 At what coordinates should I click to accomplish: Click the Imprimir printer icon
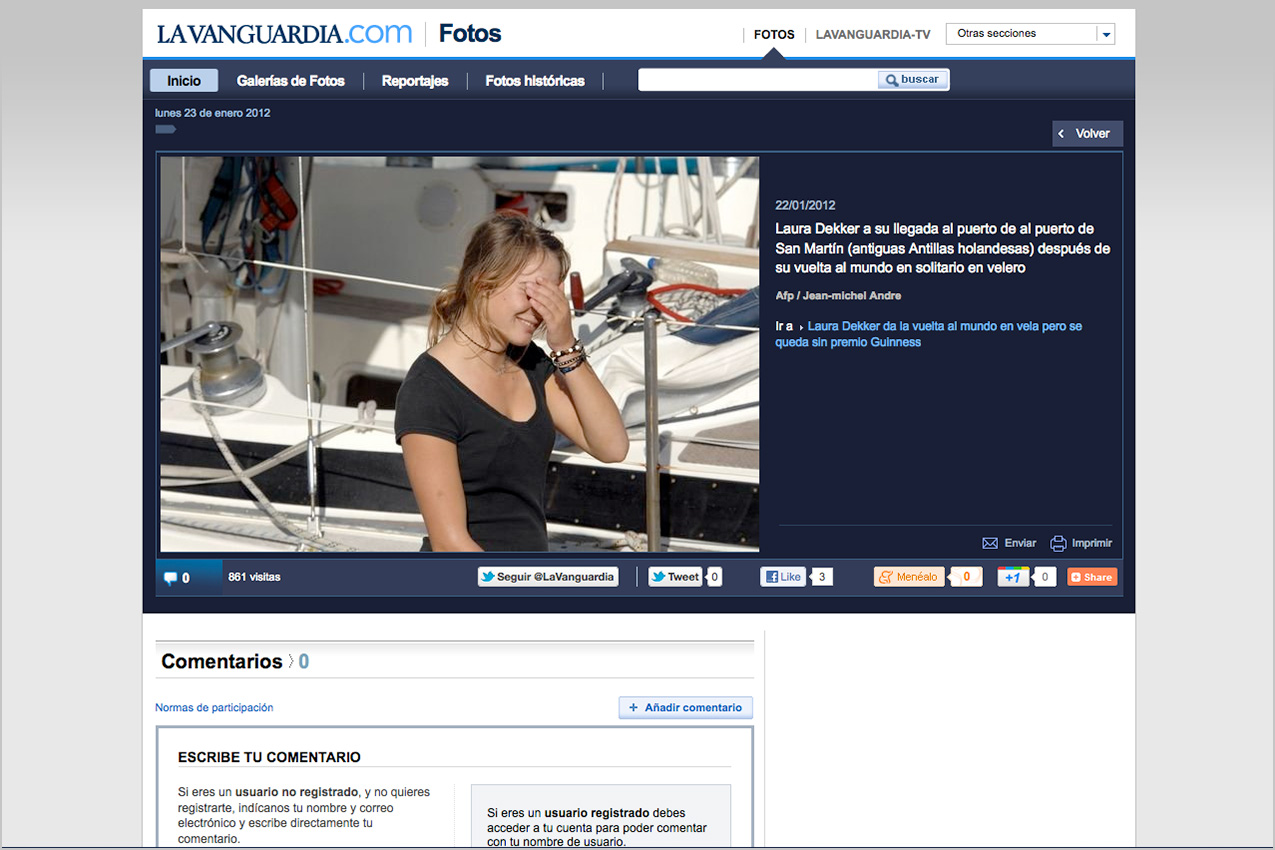tap(1058, 543)
